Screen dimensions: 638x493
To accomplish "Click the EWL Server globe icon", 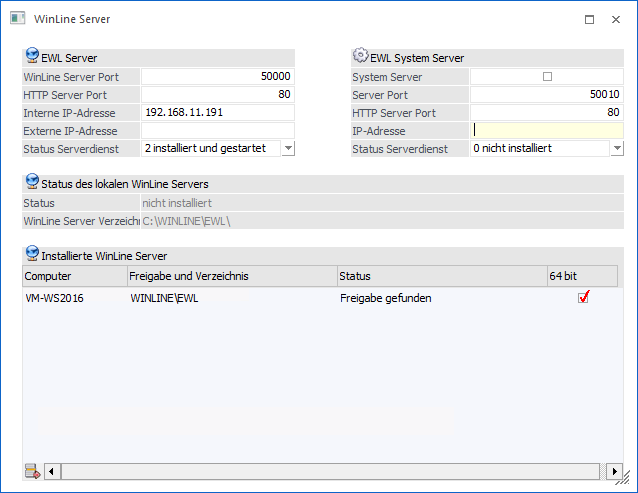I will coord(31,58).
